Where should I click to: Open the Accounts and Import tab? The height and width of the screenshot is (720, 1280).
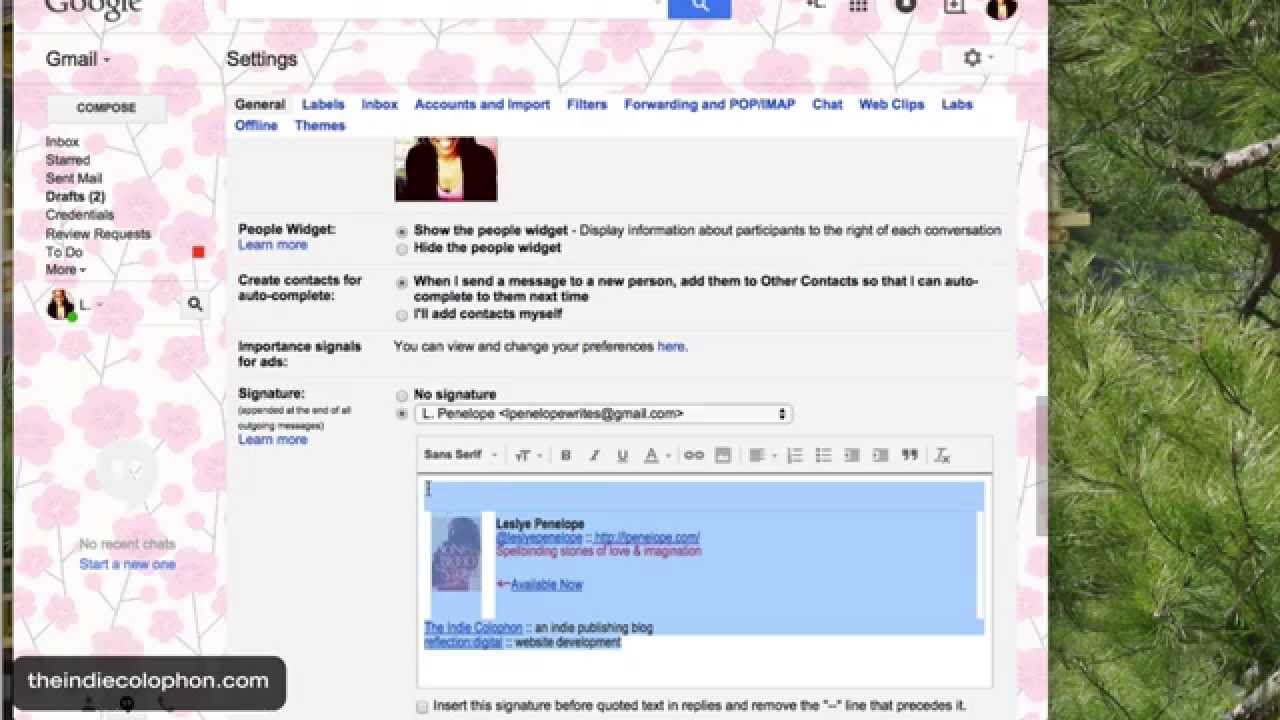482,104
